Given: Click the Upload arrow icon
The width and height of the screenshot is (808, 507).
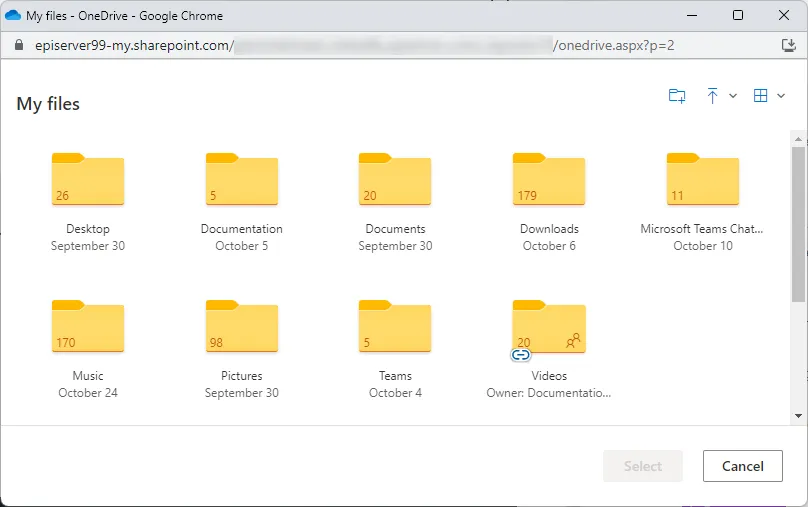Looking at the screenshot, I should click(x=712, y=96).
